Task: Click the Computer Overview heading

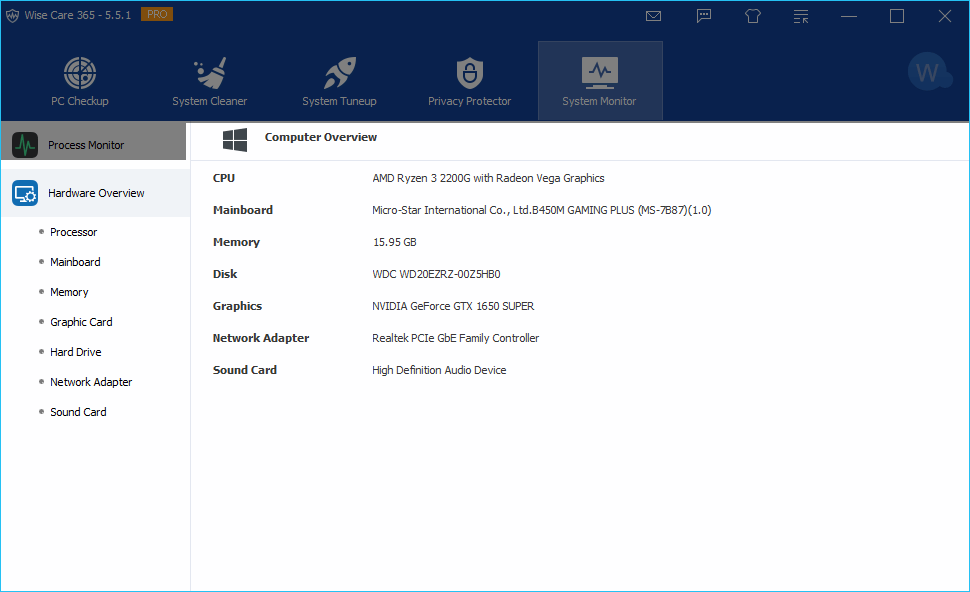Action: click(x=320, y=137)
